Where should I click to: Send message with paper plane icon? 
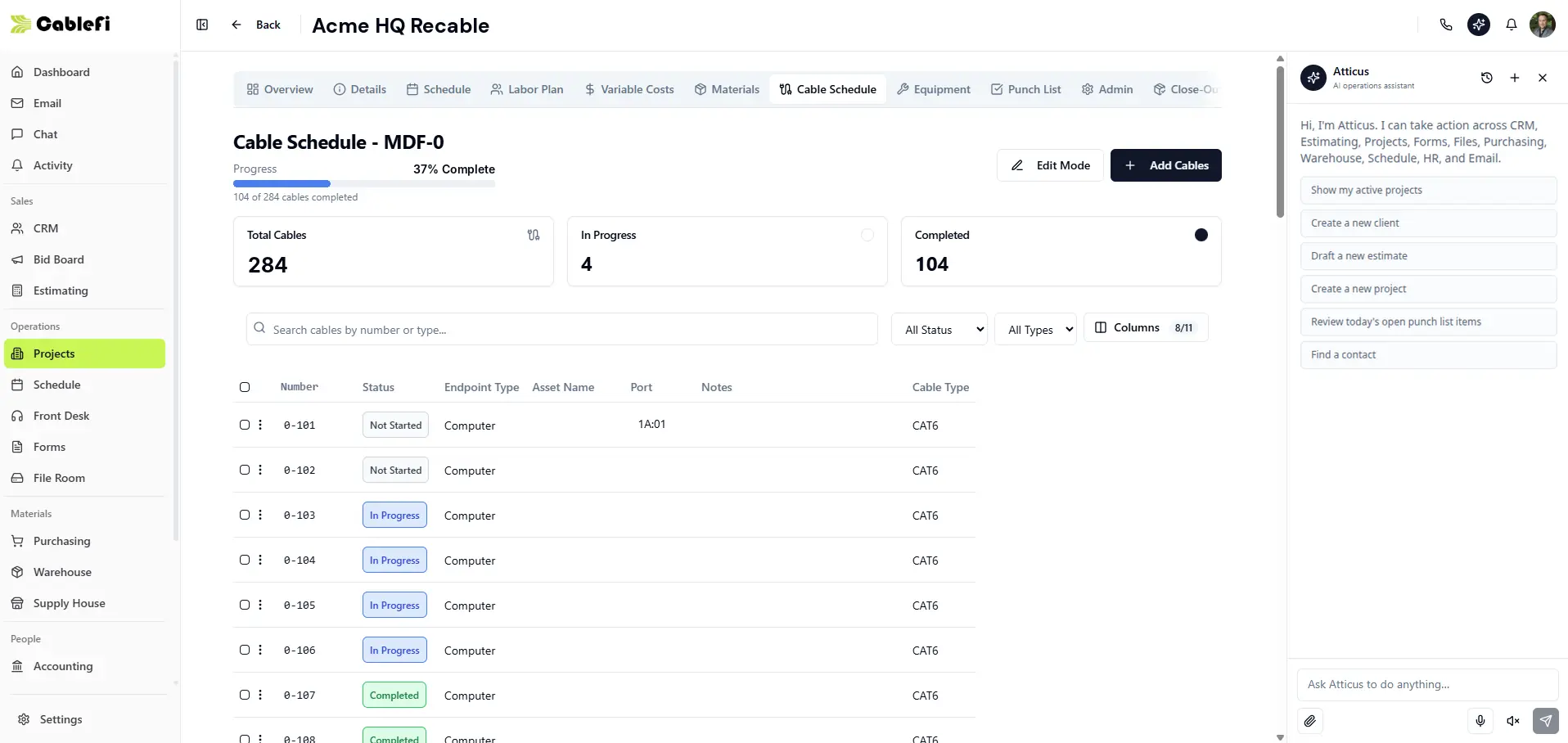(1546, 721)
